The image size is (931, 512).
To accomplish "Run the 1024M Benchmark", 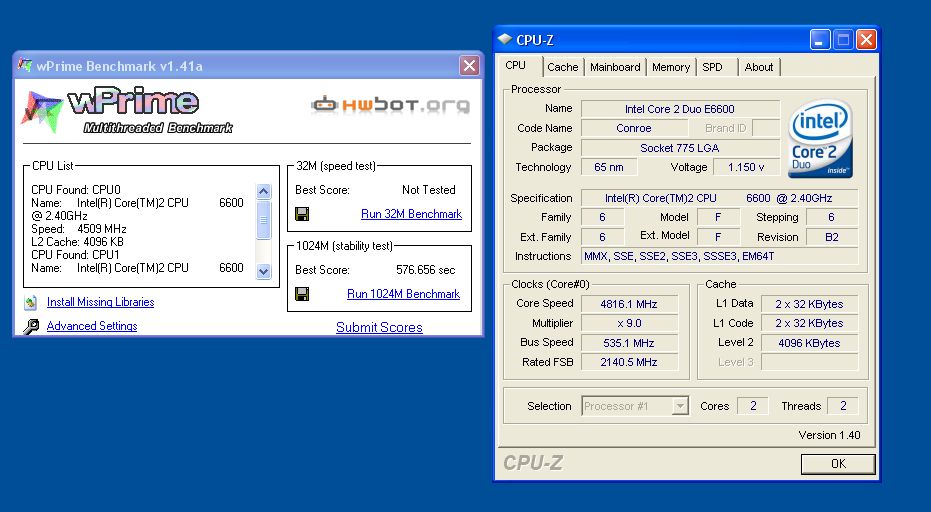I will [404, 294].
